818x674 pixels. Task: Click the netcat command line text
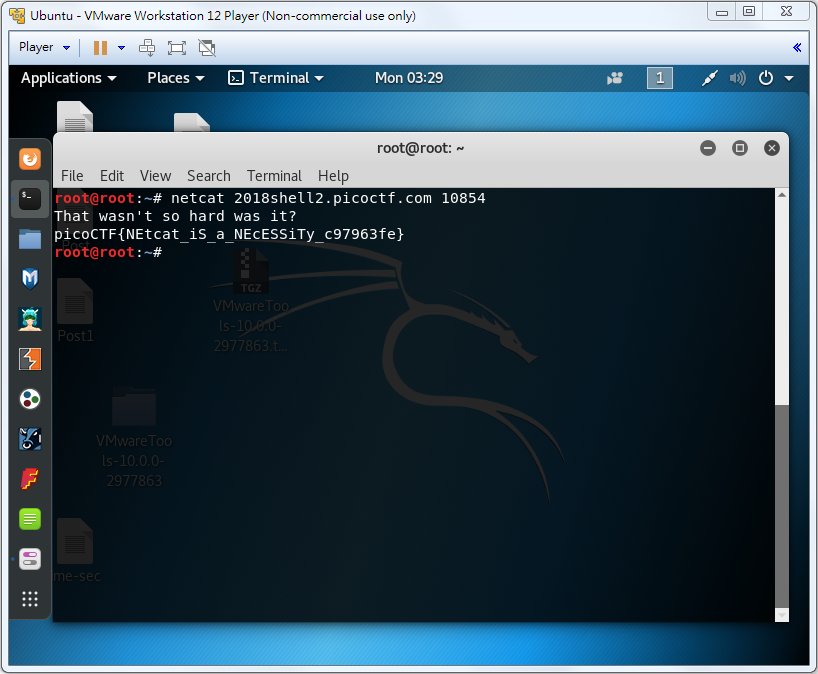pos(328,198)
